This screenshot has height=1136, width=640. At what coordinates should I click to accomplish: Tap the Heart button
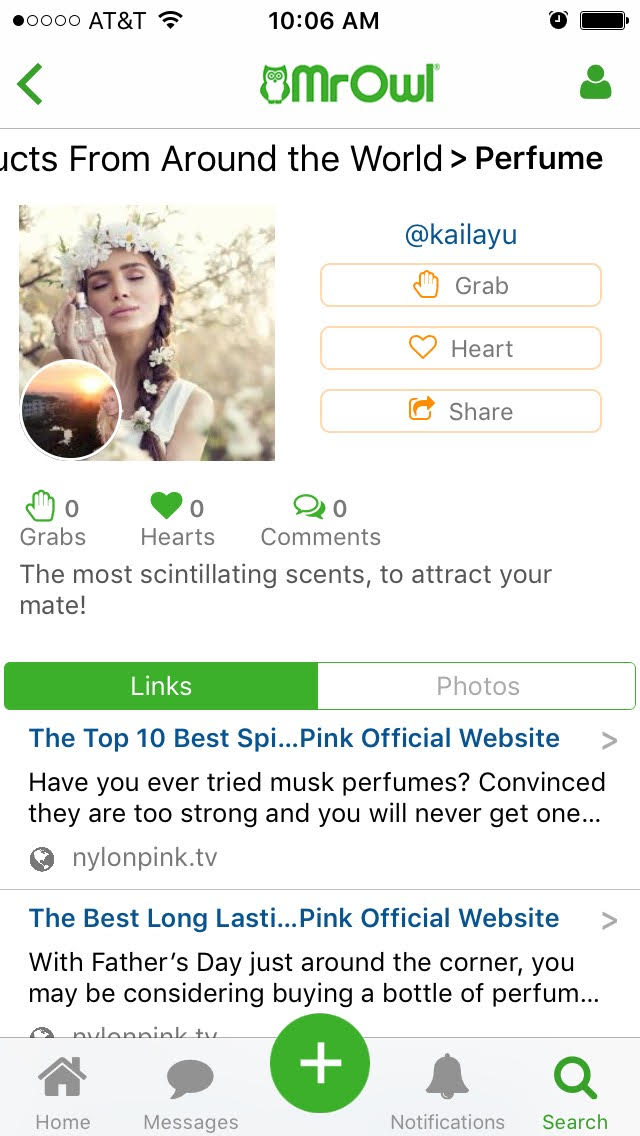(460, 348)
